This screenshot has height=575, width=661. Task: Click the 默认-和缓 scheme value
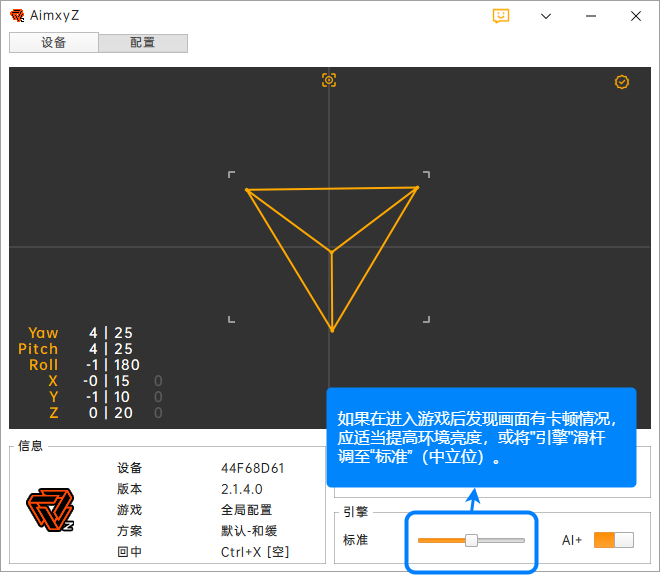(x=249, y=531)
